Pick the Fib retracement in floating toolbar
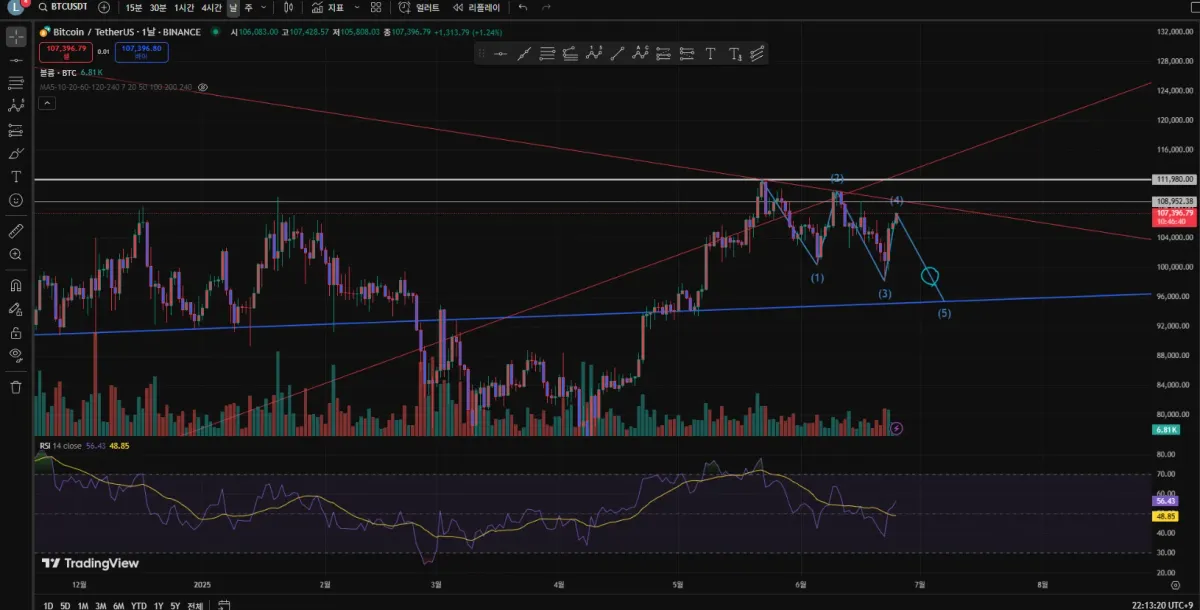This screenshot has width=1200, height=610. (547, 54)
